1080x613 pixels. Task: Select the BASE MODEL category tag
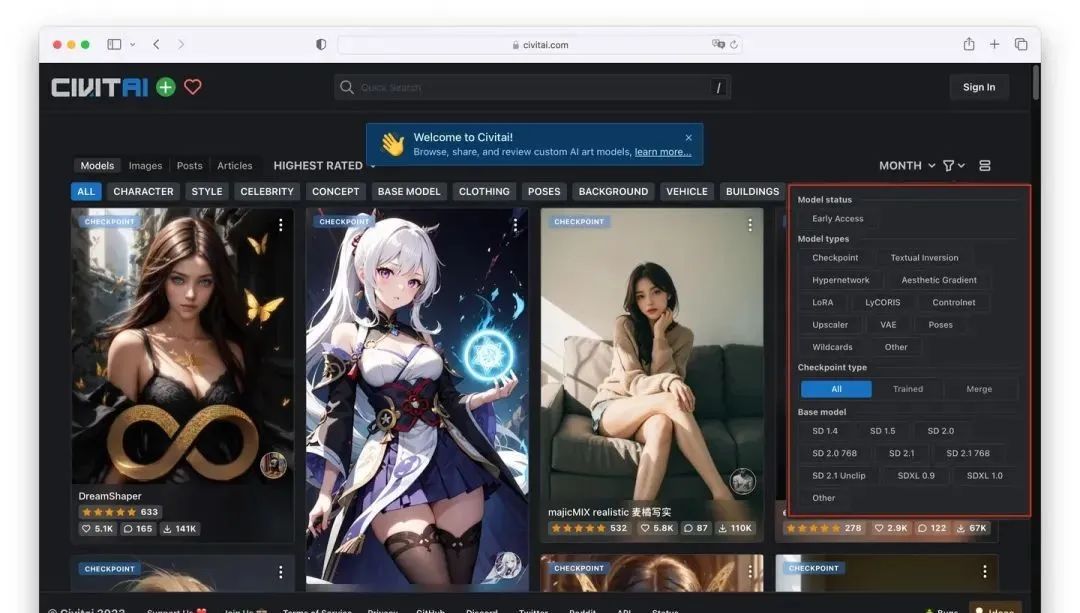click(x=409, y=191)
